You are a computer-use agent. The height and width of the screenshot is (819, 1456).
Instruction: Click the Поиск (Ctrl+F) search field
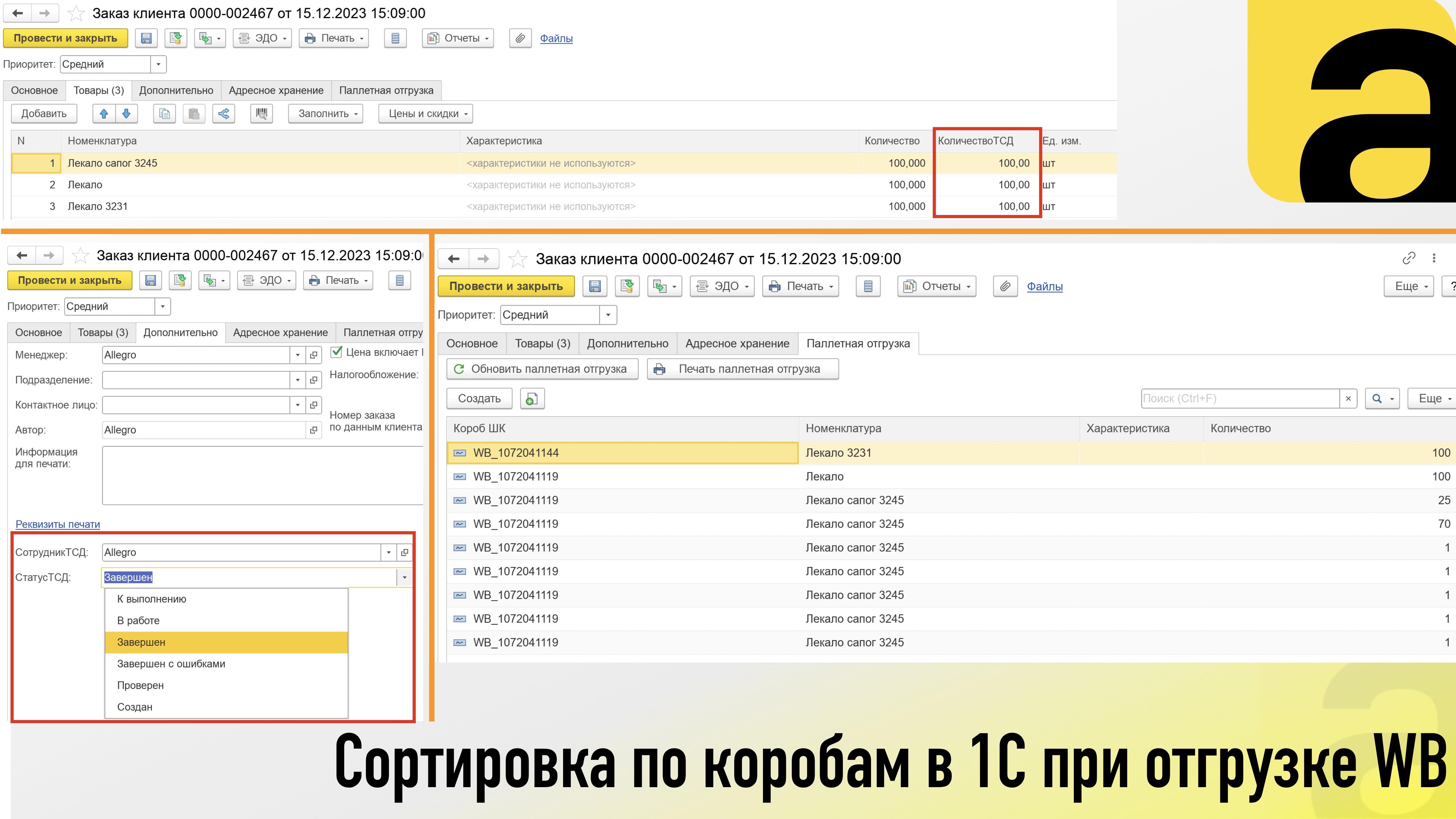[1240, 398]
